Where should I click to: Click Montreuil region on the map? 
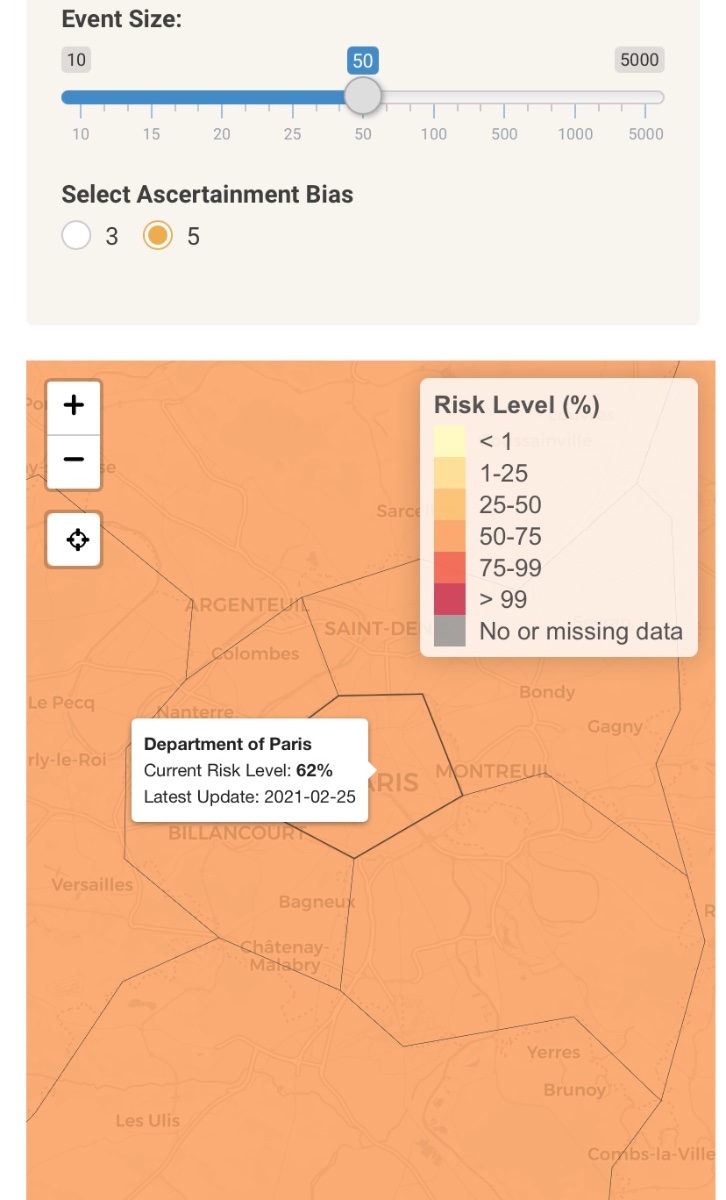[x=493, y=771]
